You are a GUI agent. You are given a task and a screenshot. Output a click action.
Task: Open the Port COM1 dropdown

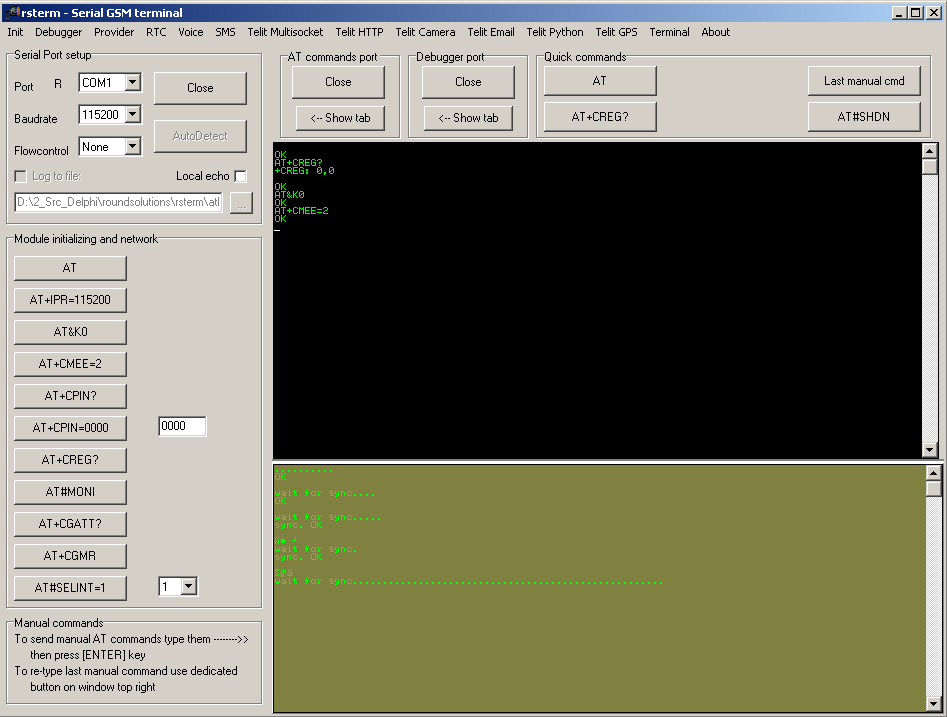(x=133, y=82)
